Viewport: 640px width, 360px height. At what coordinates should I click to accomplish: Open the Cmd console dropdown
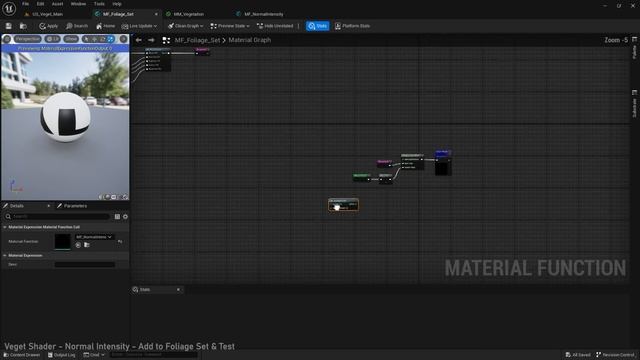94,355
